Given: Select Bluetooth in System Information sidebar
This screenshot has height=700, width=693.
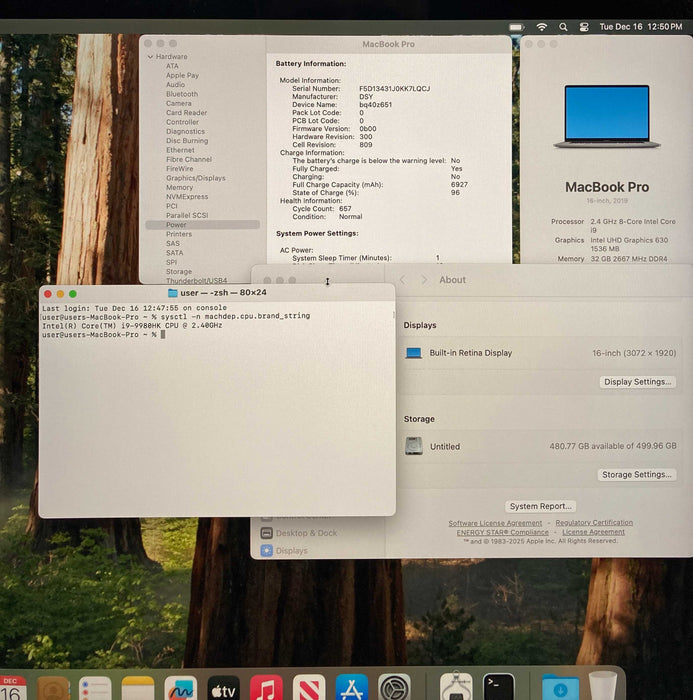Looking at the screenshot, I should [182, 94].
